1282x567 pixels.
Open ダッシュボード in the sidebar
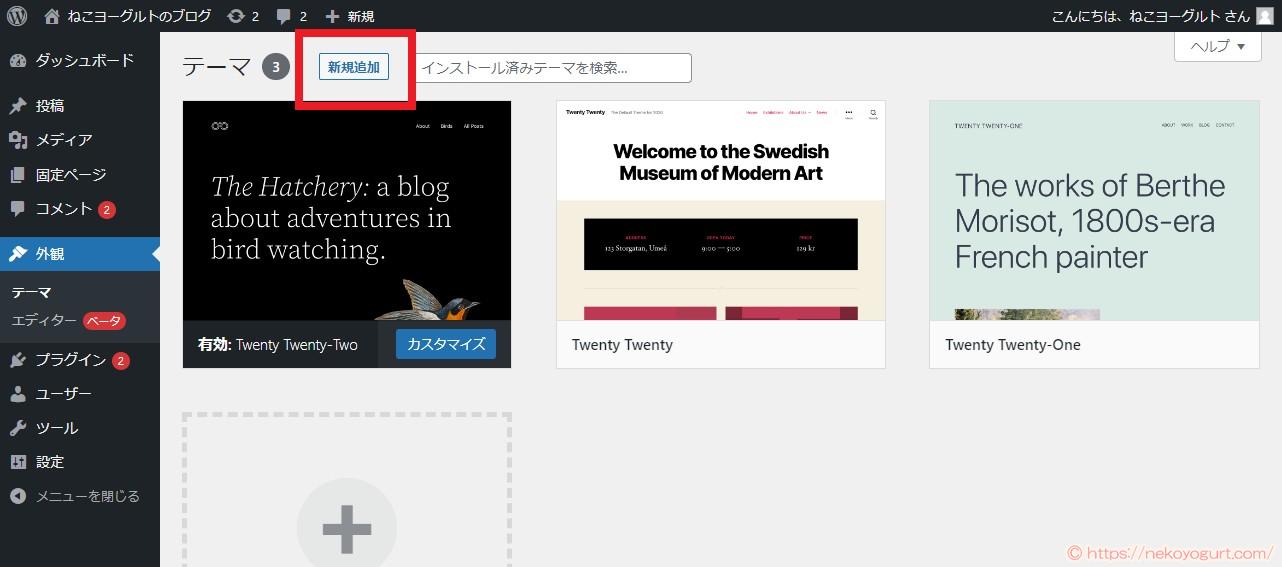pyautogui.click(x=84, y=60)
